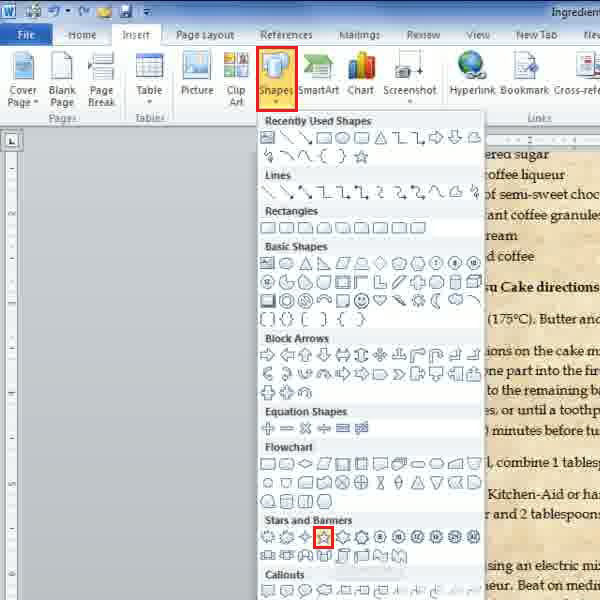This screenshot has height=600, width=600.
Task: Switch to the View tab
Action: [478, 35]
